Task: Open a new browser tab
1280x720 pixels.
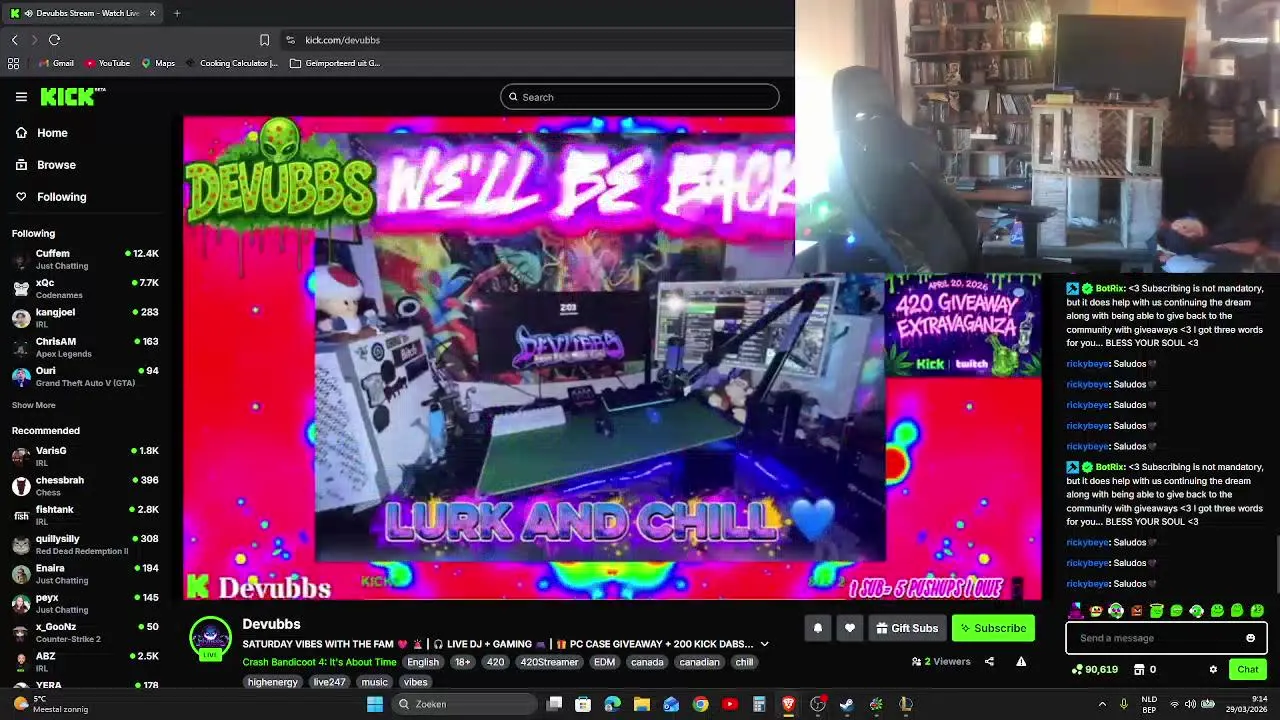Action: click(x=177, y=13)
